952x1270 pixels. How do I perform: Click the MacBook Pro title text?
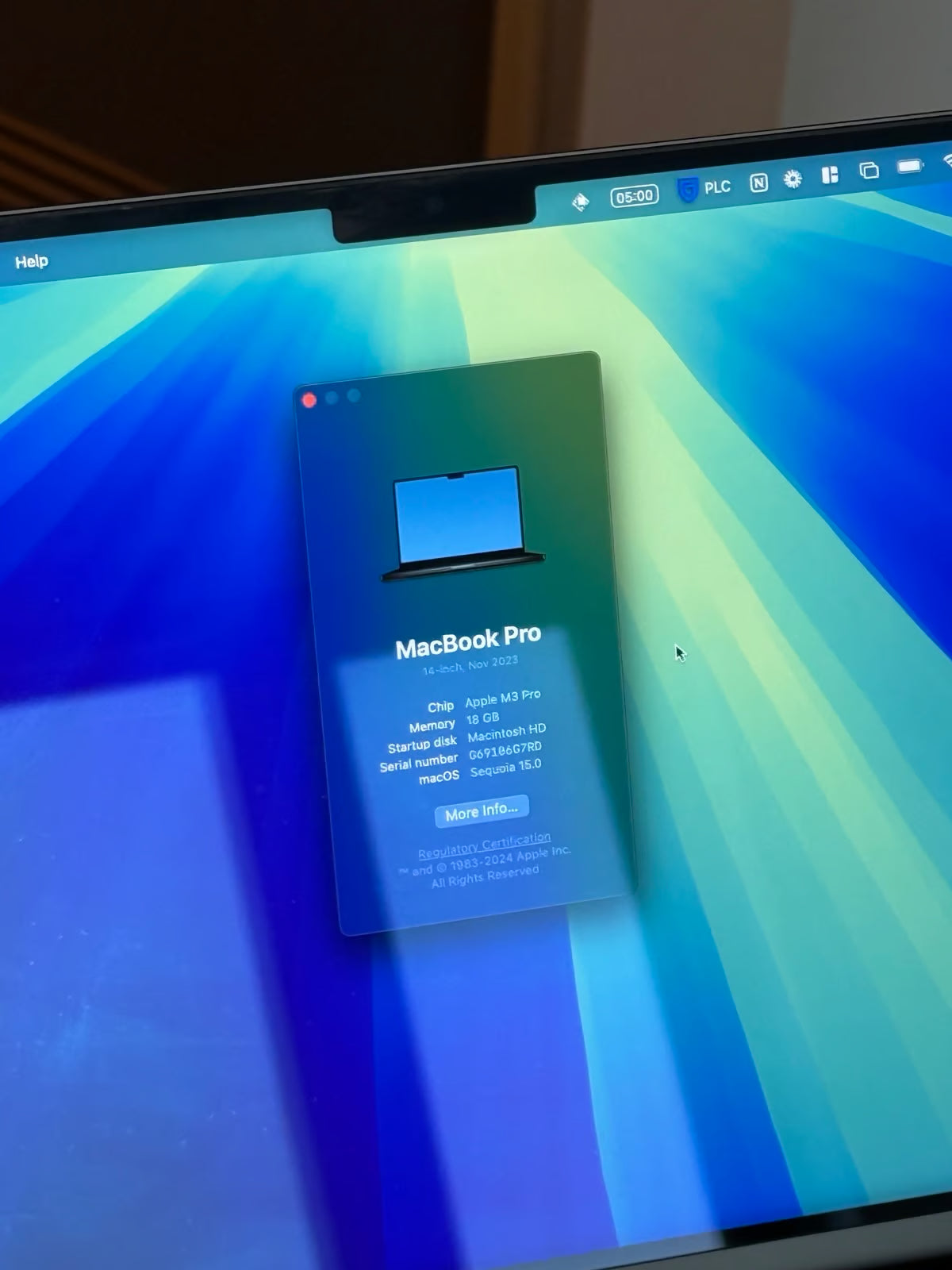click(x=468, y=641)
